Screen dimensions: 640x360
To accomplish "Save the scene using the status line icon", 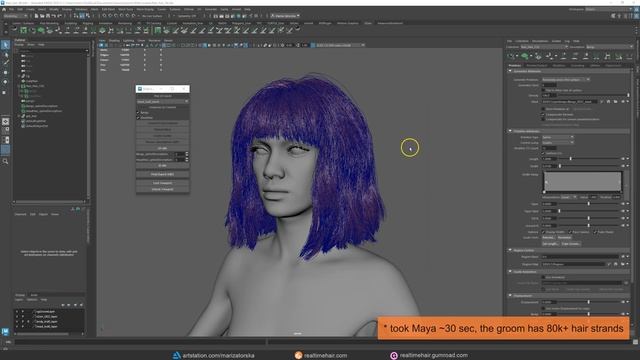I will tap(48, 16).
